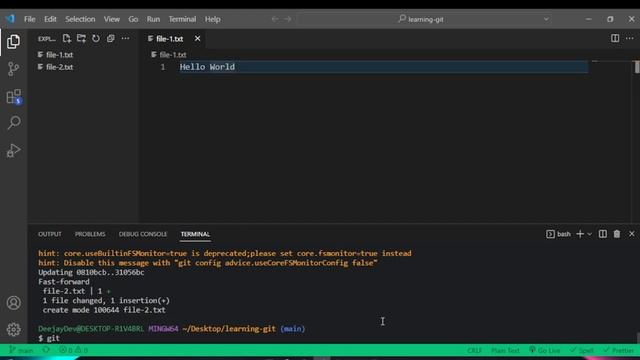Image resolution: width=640 pixels, height=360 pixels.
Task: Open the Accounts menu
Action: tap(13, 303)
